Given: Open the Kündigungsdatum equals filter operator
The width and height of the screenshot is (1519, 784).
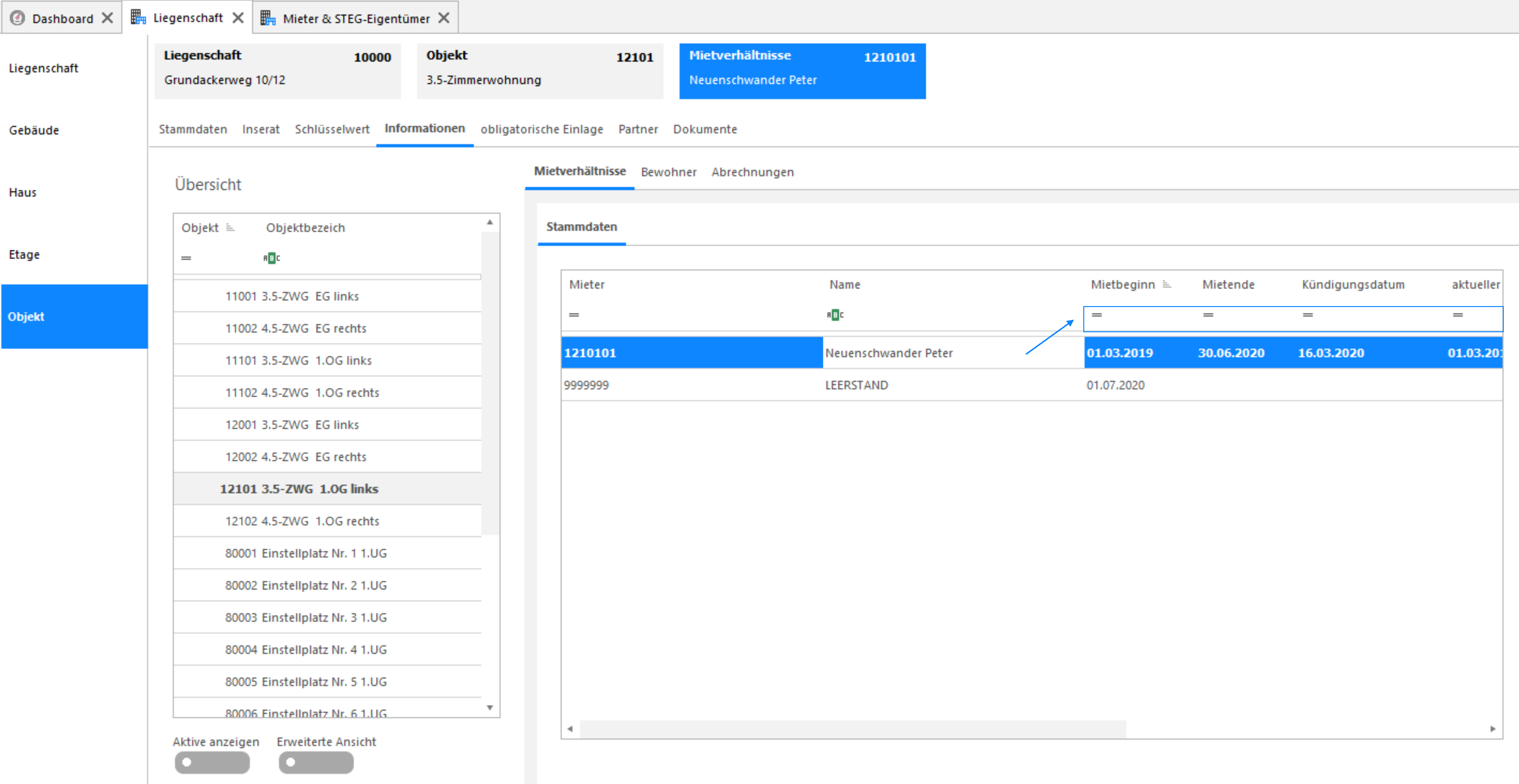Looking at the screenshot, I should [x=1308, y=315].
